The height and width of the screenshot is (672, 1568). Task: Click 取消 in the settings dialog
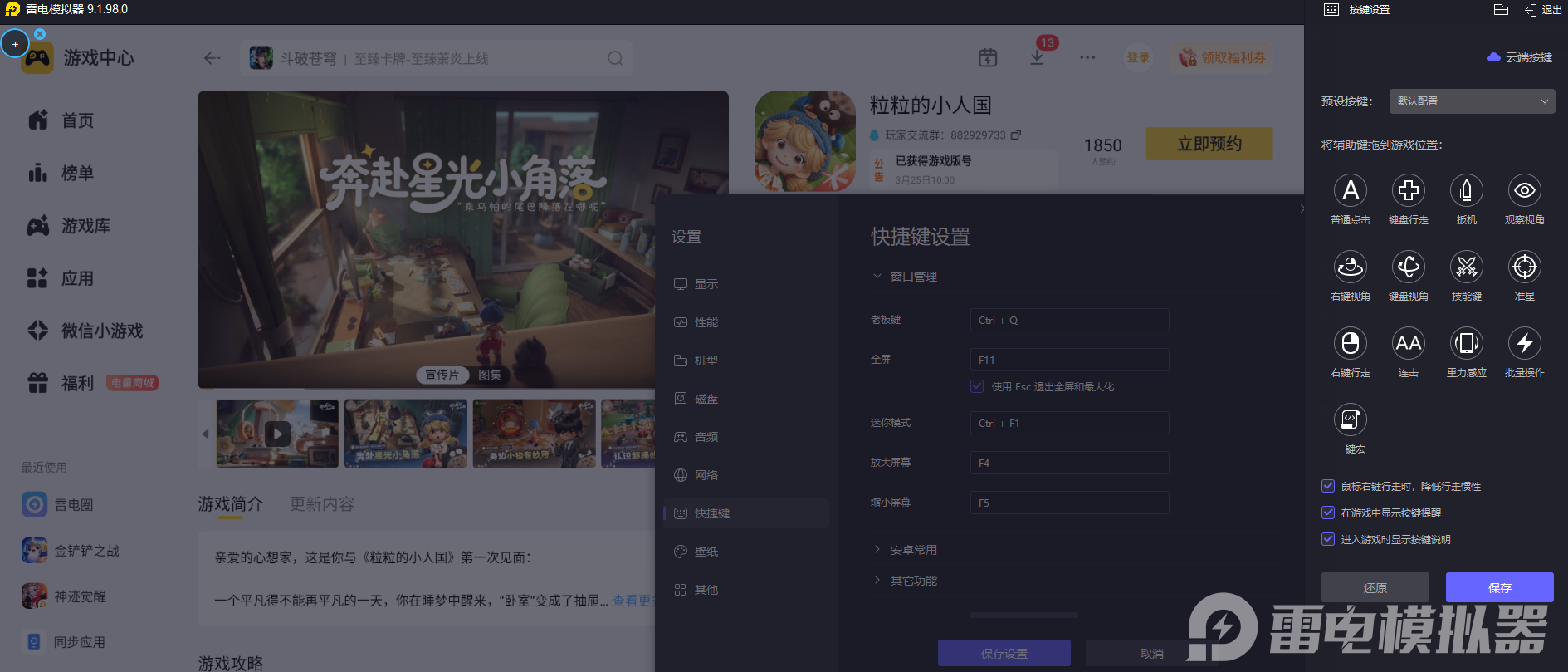coord(1152,653)
